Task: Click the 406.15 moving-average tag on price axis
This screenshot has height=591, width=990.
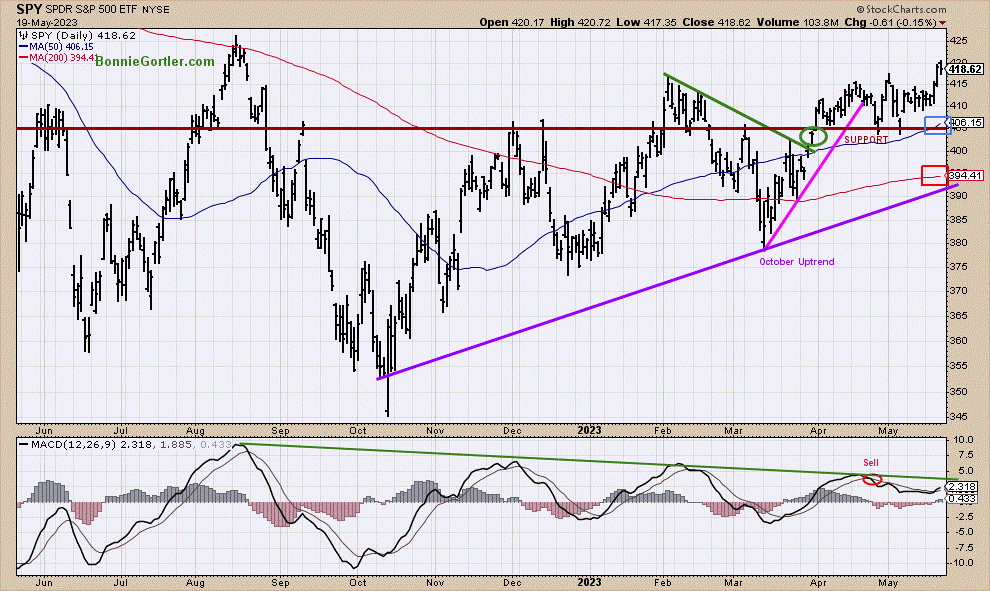Action: point(965,123)
